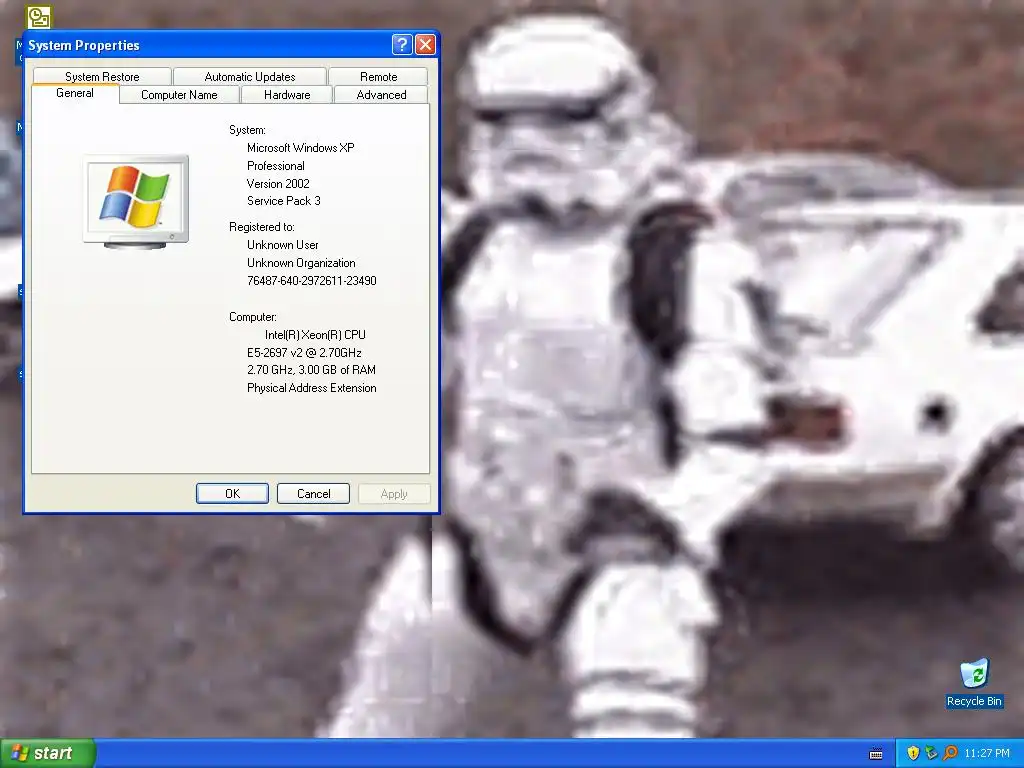The image size is (1024, 768).
Task: Open the Recycle Bin desktop icon
Action: click(974, 683)
